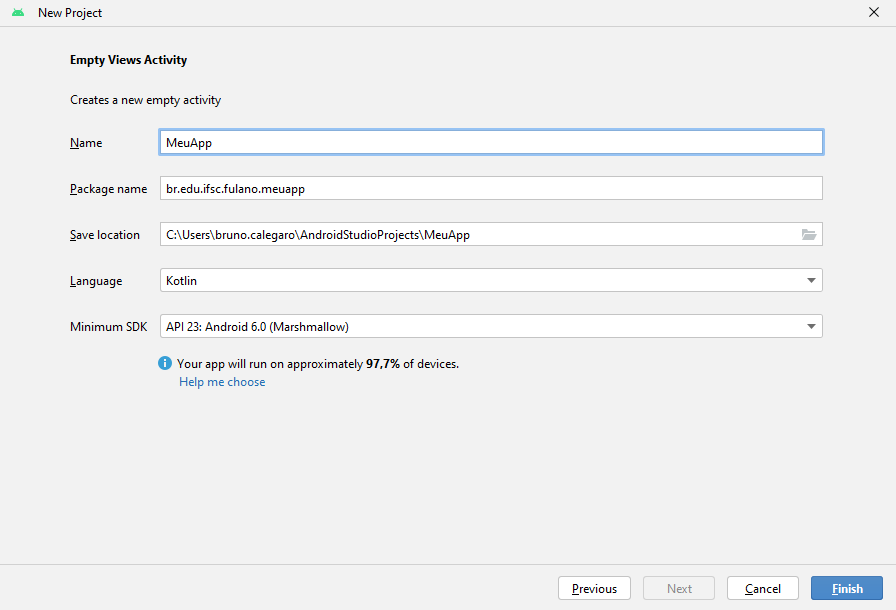Click the Empty Views Activity heading
Image resolution: width=896 pixels, height=610 pixels.
click(128, 60)
